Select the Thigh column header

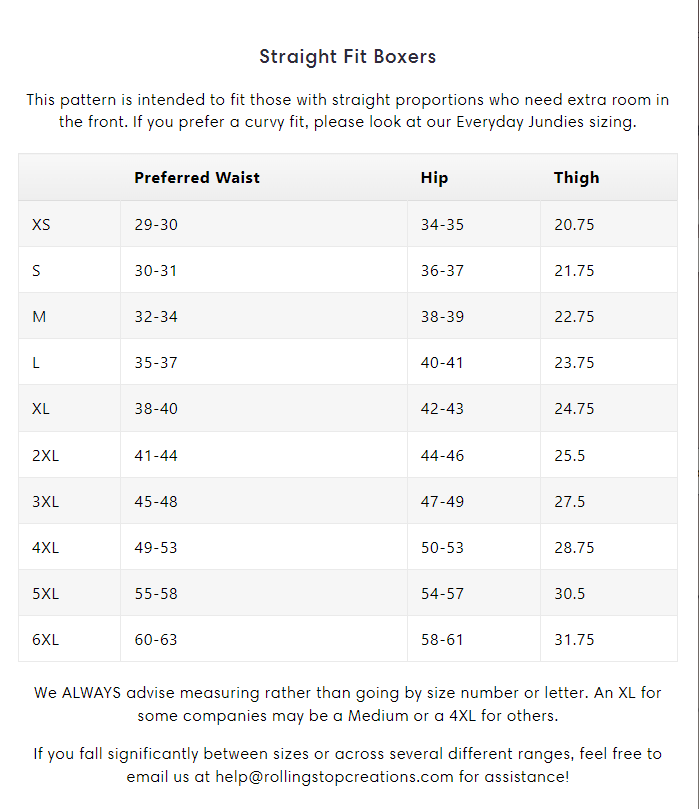tap(577, 177)
